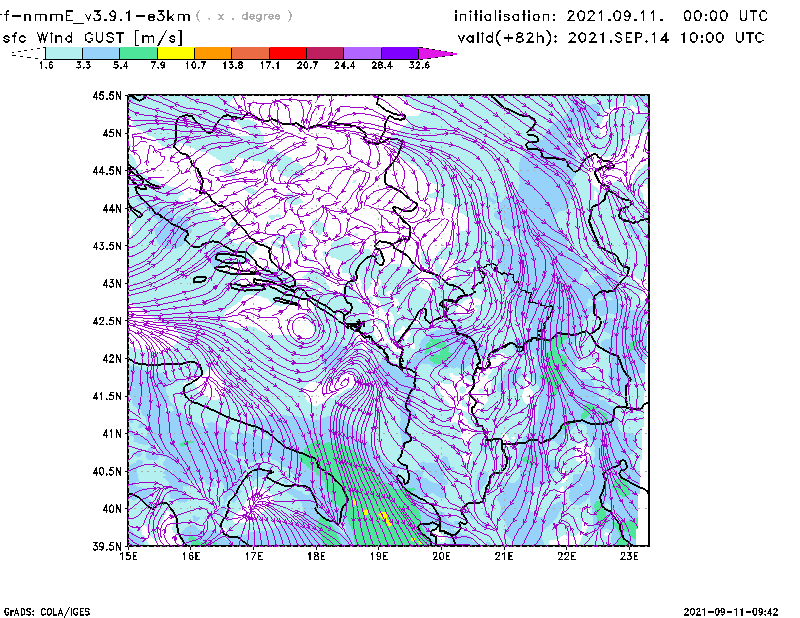Click the lavender 24.4–28.4 legend swatch
The height and width of the screenshot is (618, 800).
(x=362, y=53)
